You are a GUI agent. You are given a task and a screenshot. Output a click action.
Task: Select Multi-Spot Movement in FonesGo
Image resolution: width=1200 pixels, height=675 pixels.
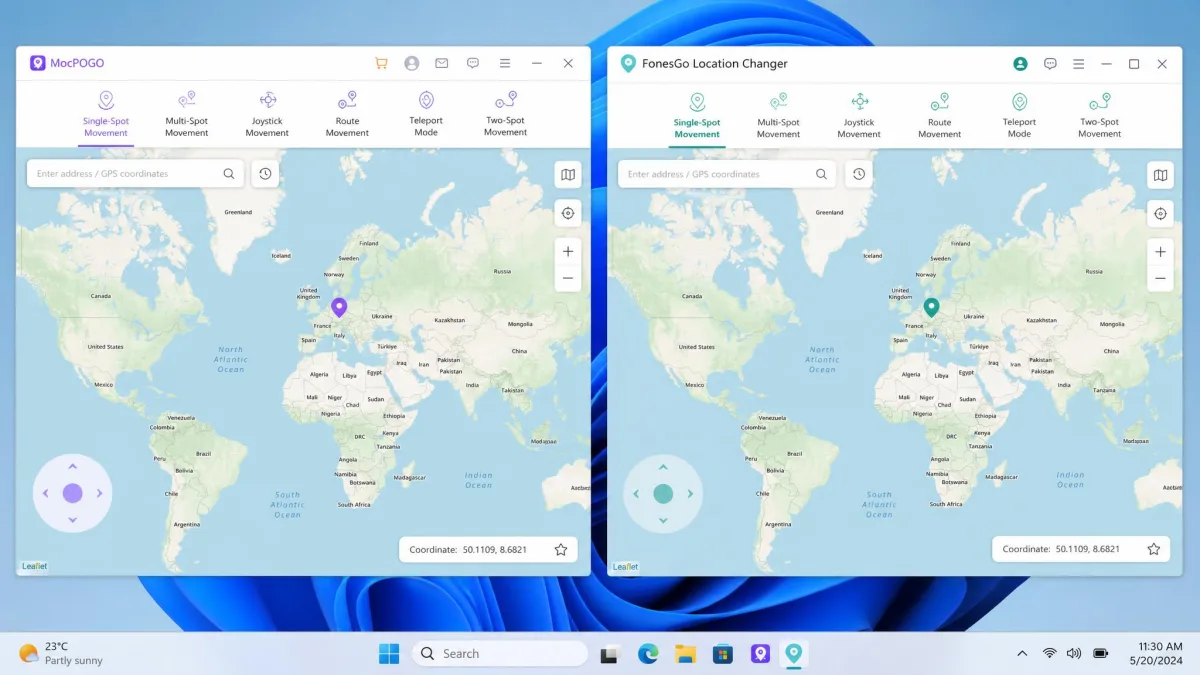tap(779, 115)
